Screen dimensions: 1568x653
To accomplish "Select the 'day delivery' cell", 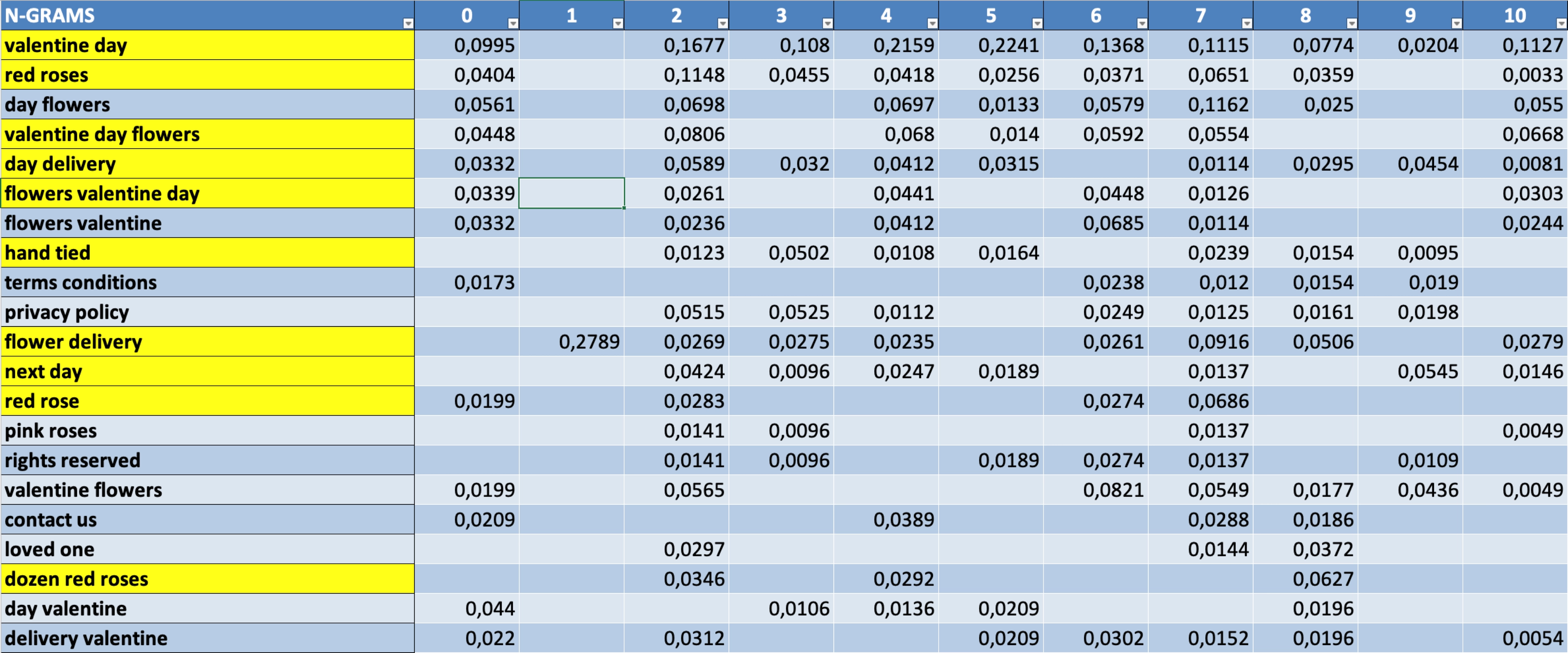I will click(x=207, y=164).
